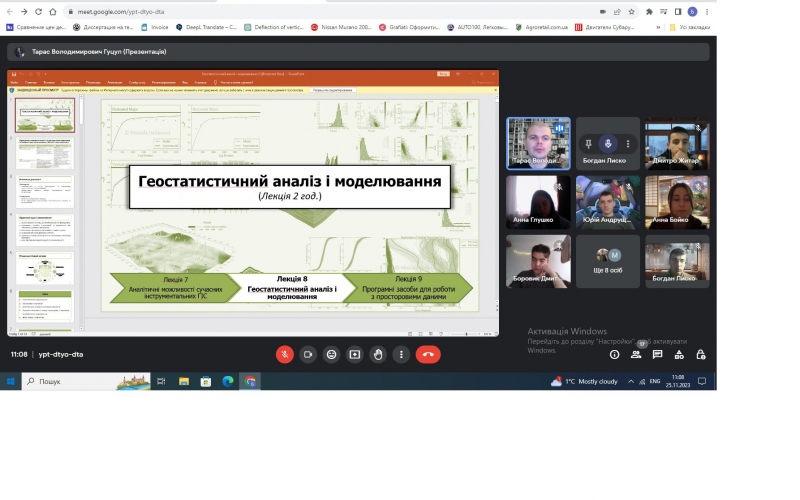
Task: Open the 'Ще 8 осіб' tile
Action: (608, 261)
